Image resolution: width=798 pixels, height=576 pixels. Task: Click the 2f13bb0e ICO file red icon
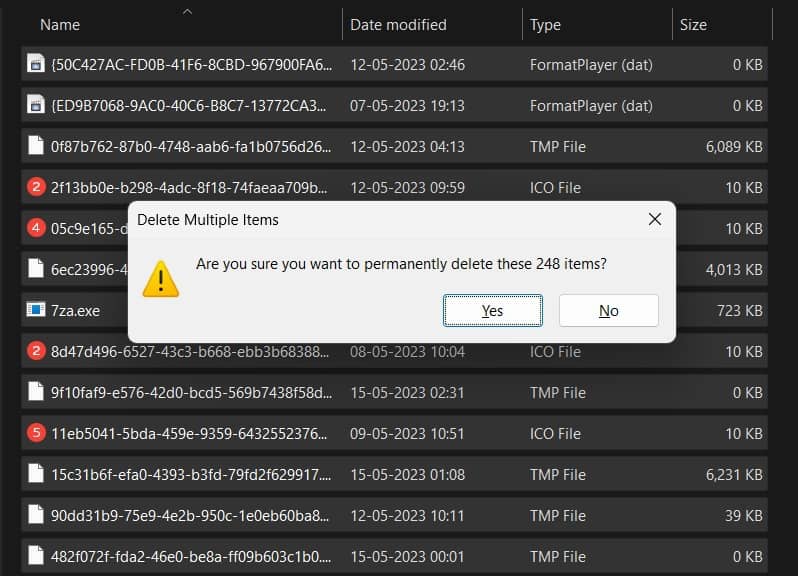coord(36,187)
